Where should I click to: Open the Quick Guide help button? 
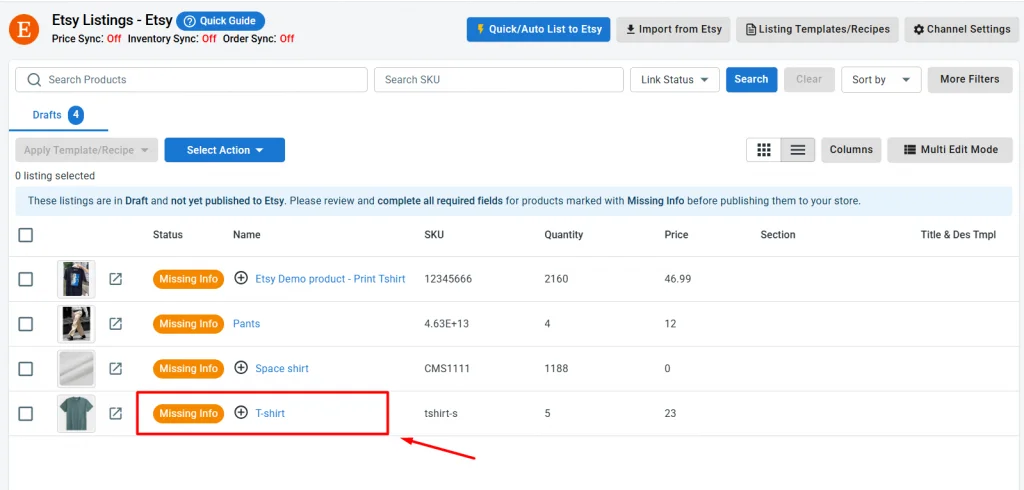(220, 21)
